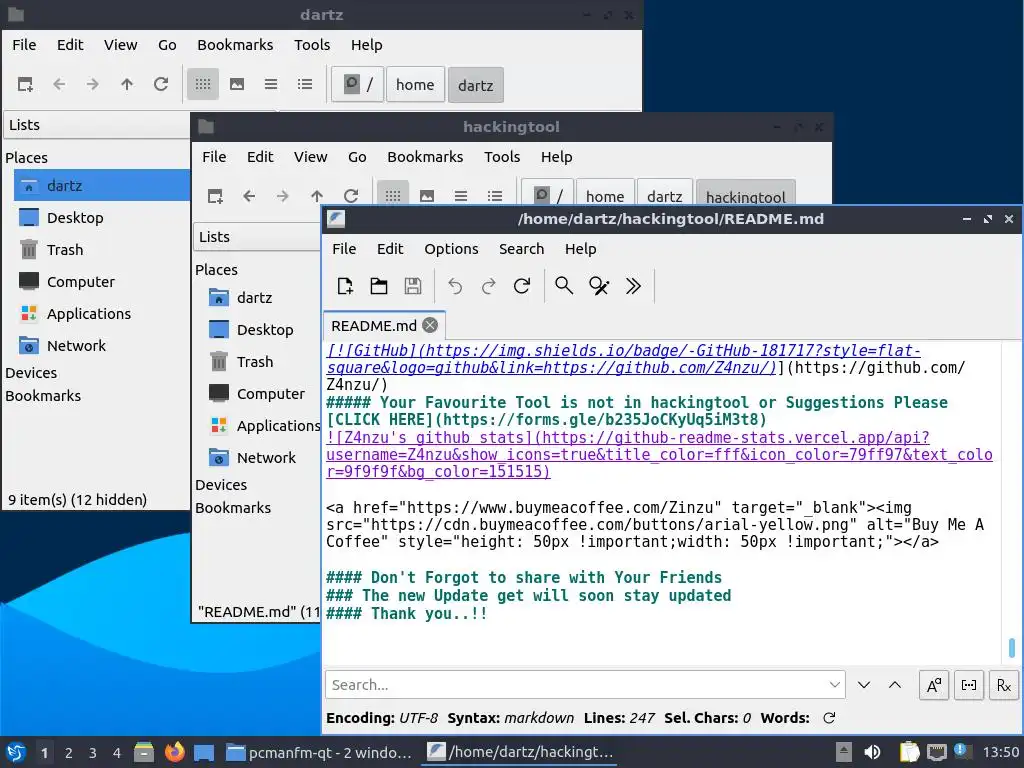Screen dimensions: 1024x768
Task: Select detailed list view in dartz window
Action: (305, 84)
